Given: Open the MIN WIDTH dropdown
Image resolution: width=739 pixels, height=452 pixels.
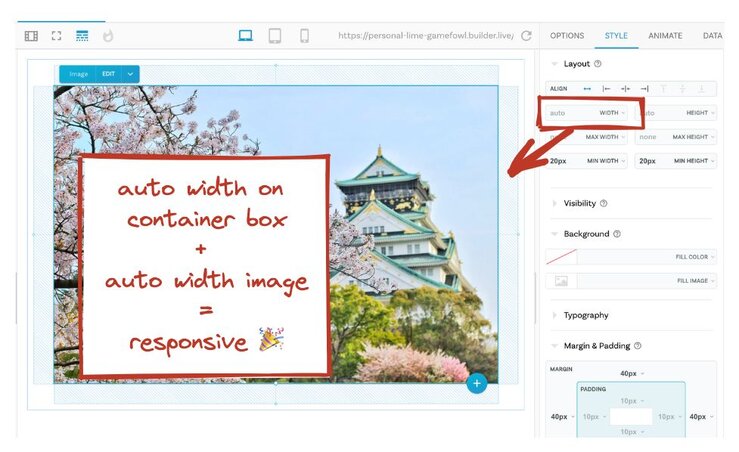Looking at the screenshot, I should click(x=606, y=161).
